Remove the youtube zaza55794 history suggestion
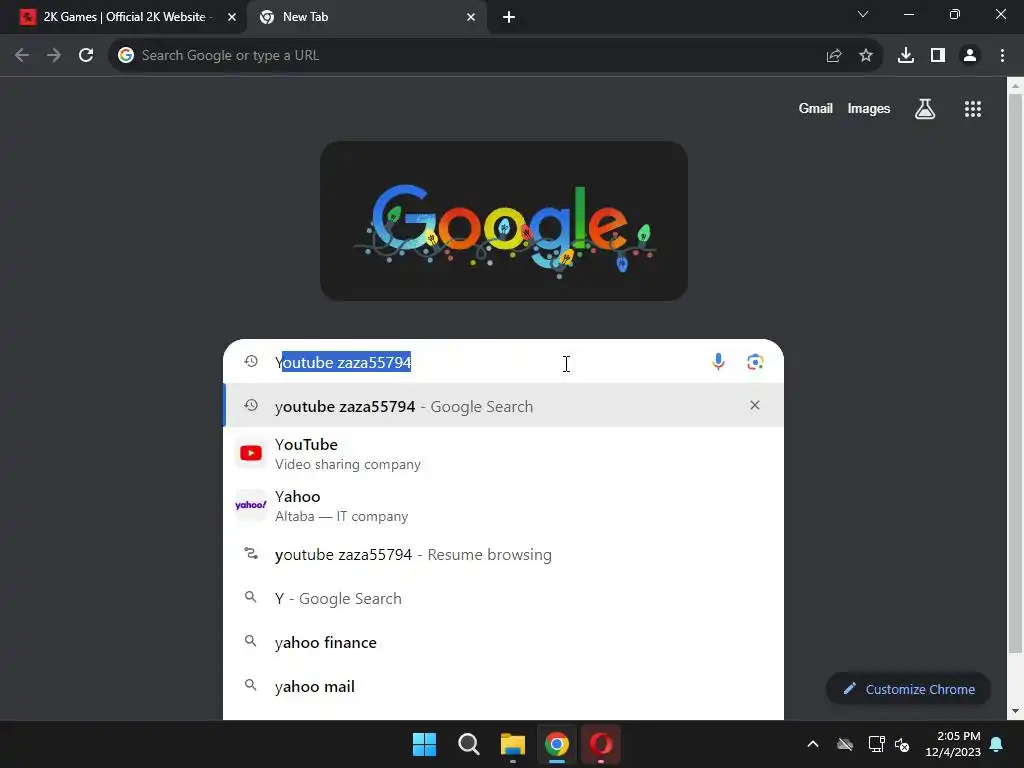 point(755,406)
